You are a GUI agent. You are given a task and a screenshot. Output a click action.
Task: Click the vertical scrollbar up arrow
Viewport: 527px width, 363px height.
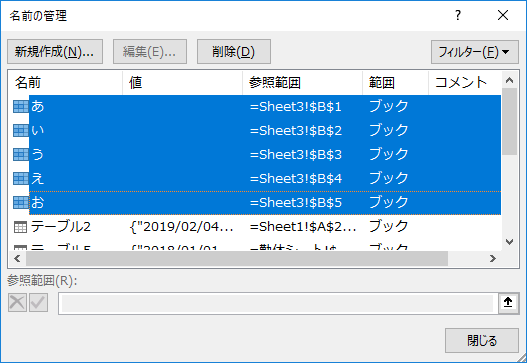tap(510, 80)
